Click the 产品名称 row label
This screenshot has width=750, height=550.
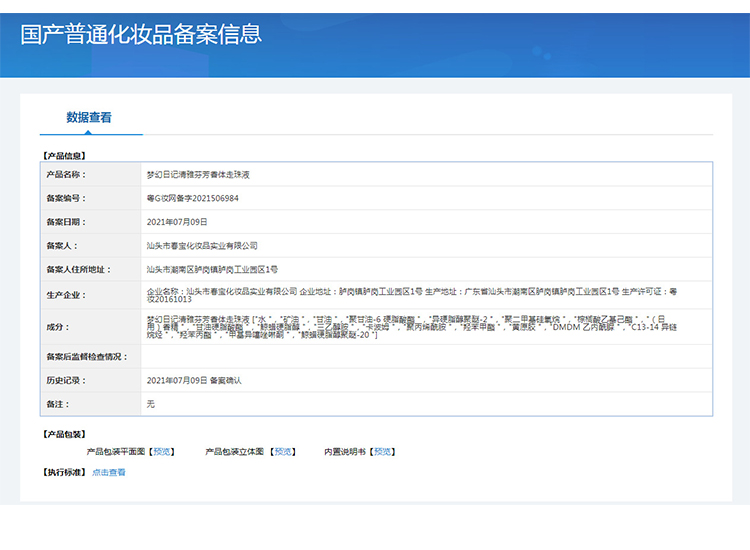66,174
